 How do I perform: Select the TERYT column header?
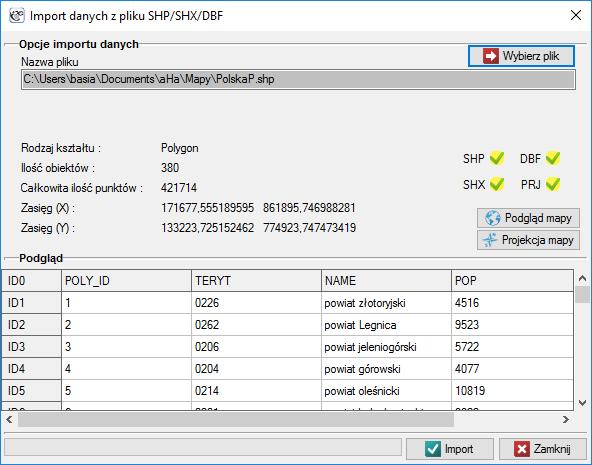coord(256,280)
